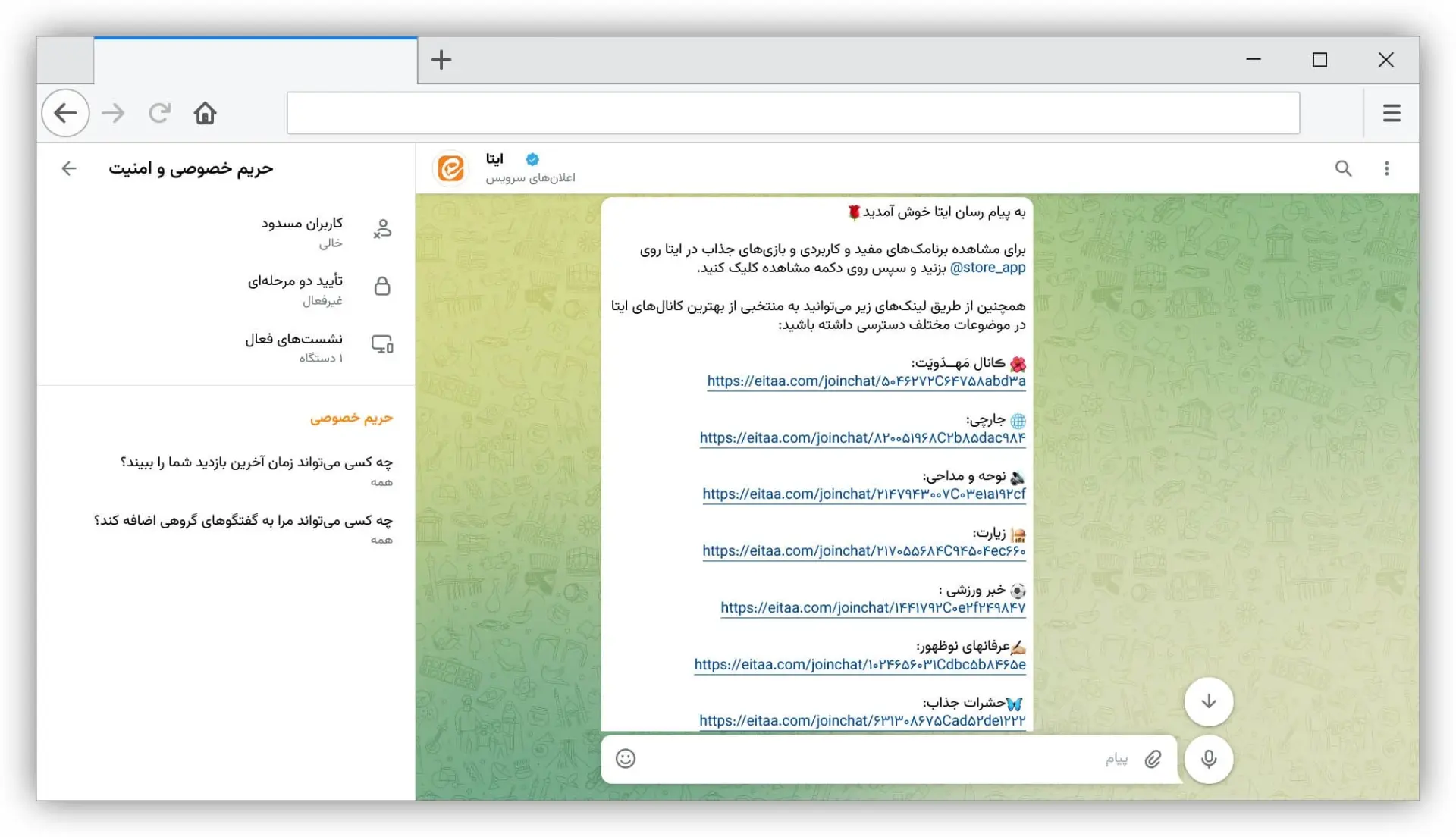1456x837 pixels.
Task: Click تأیید دو مرحله‌ای text row
Action: pyautogui.click(x=295, y=281)
